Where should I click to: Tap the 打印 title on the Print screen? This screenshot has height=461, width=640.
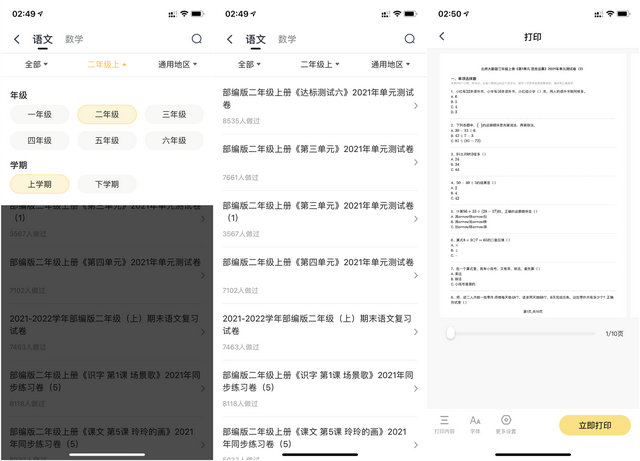(533, 37)
